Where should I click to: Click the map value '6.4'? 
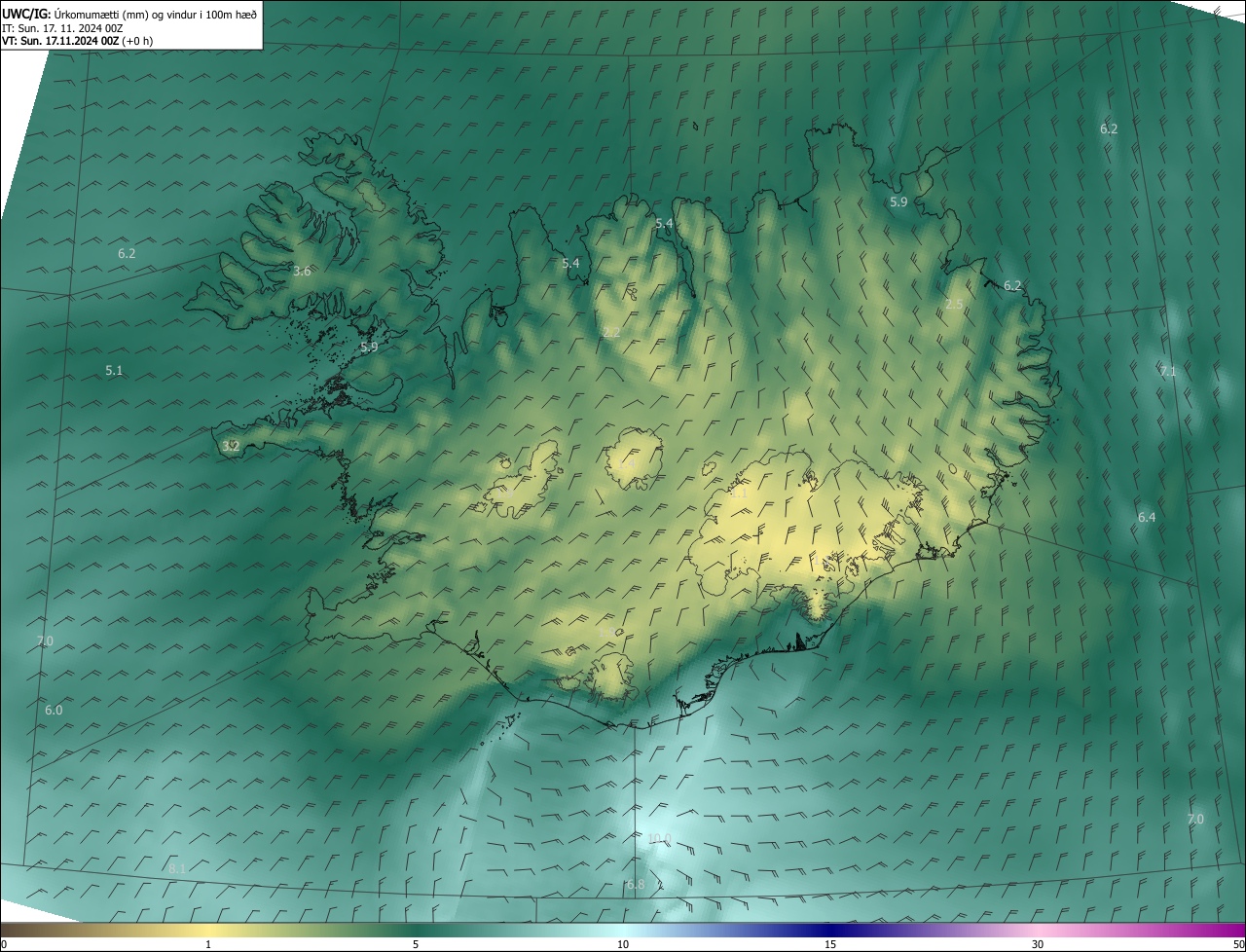[1147, 517]
